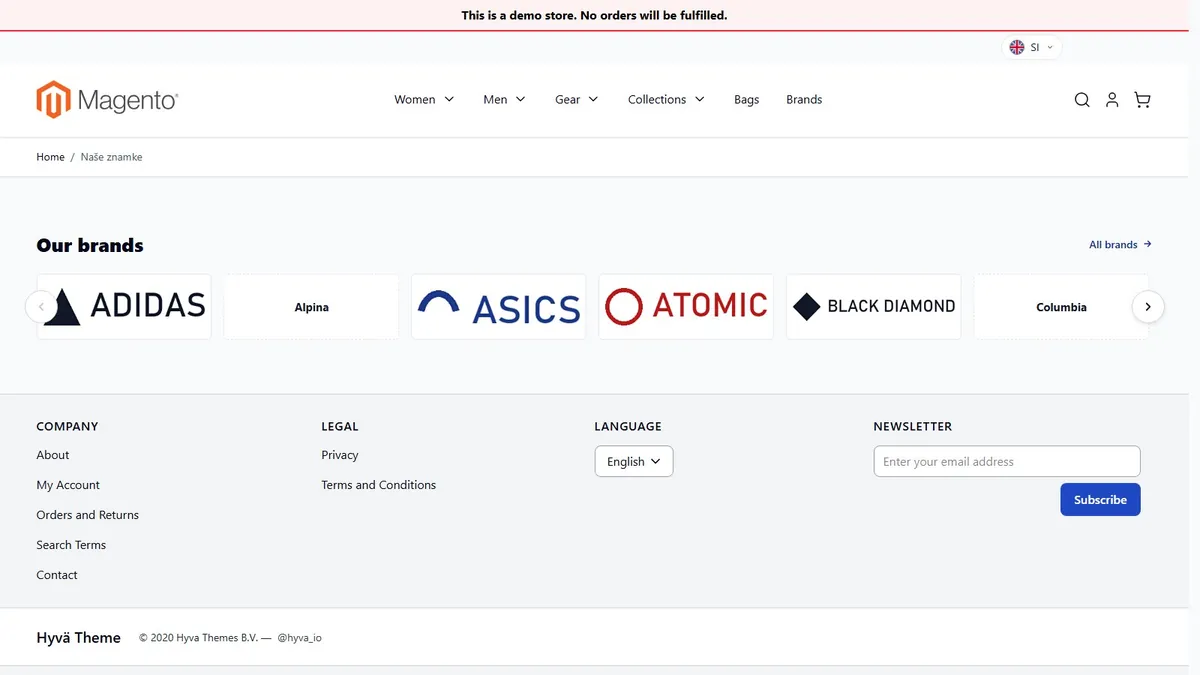Click the Magento logo
The image size is (1200, 675).
click(x=107, y=100)
